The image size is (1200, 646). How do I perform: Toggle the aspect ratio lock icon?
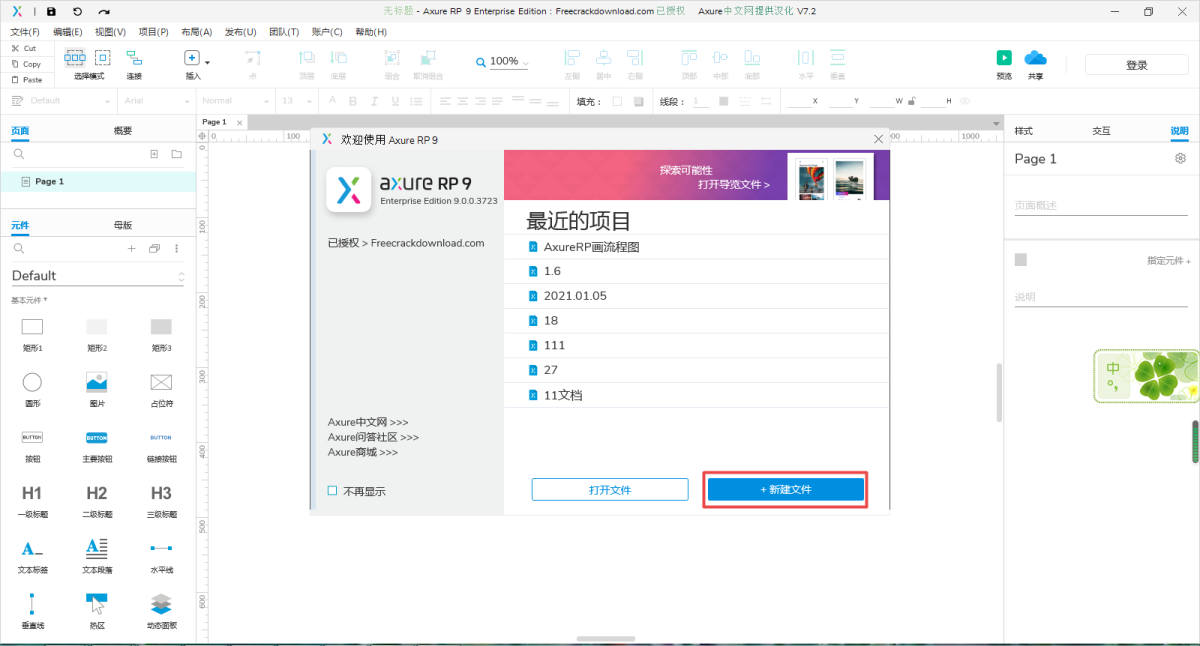913,101
